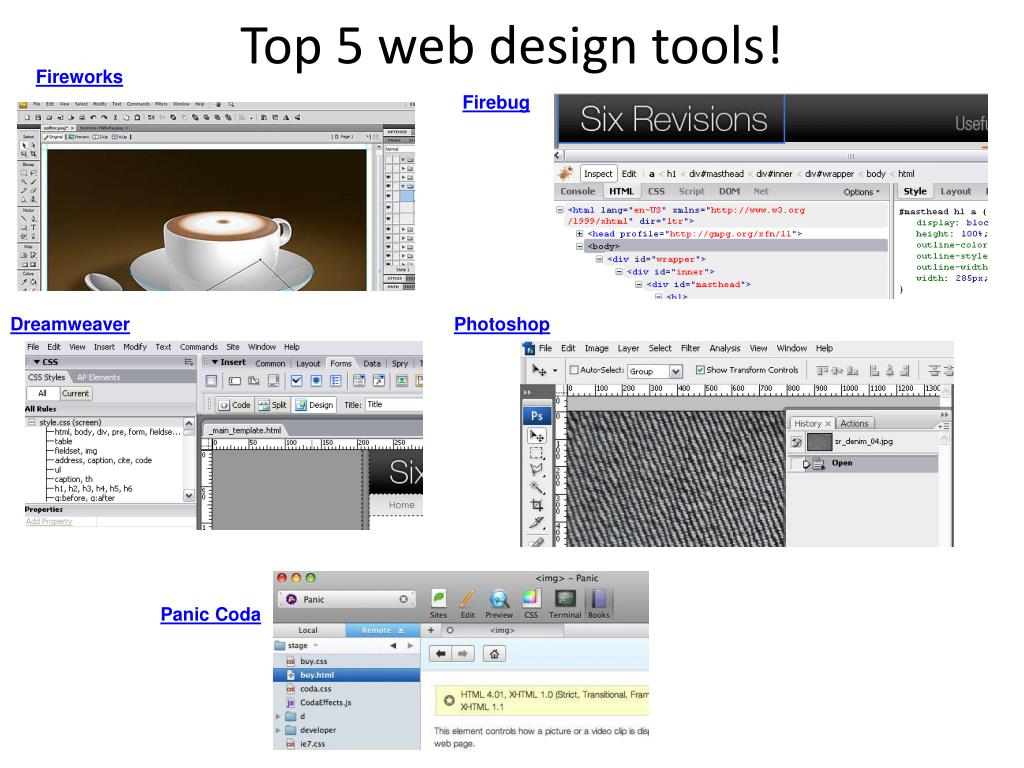Viewport: 1024px width, 768px height.
Task: Insert a checkbox form element in Dreamweaver
Action: click(x=296, y=381)
